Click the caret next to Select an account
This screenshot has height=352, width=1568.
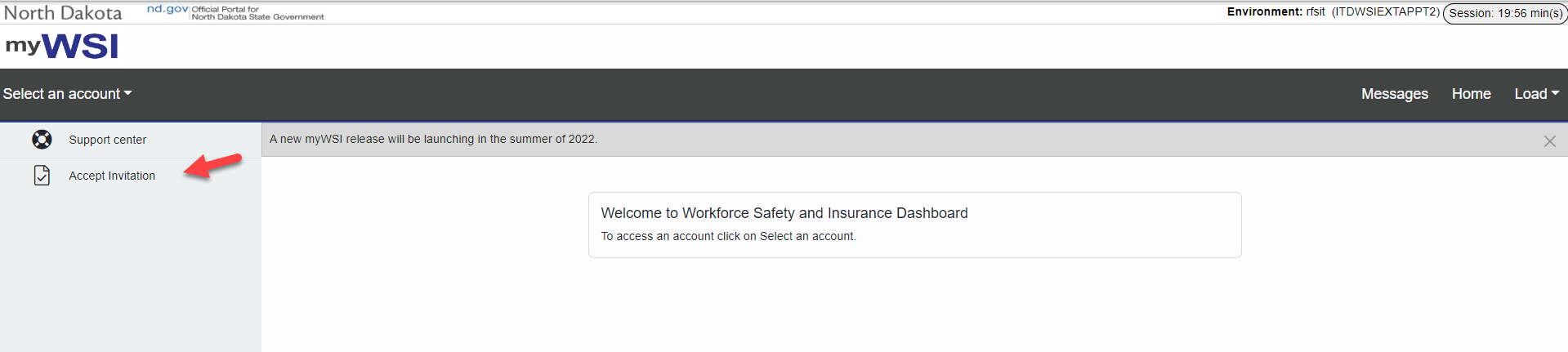[127, 93]
